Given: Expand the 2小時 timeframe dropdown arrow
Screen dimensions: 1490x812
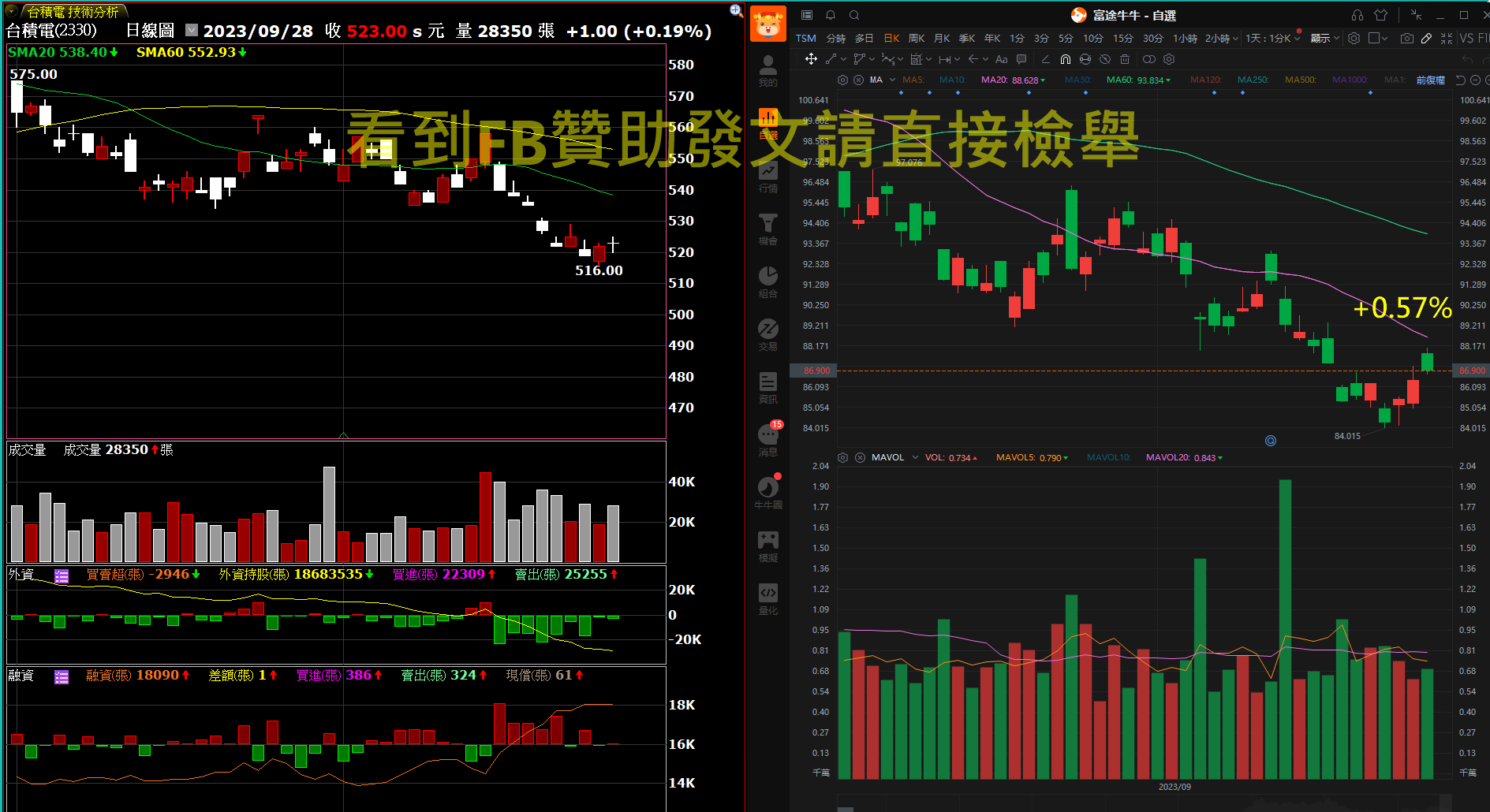Looking at the screenshot, I should [x=1235, y=39].
